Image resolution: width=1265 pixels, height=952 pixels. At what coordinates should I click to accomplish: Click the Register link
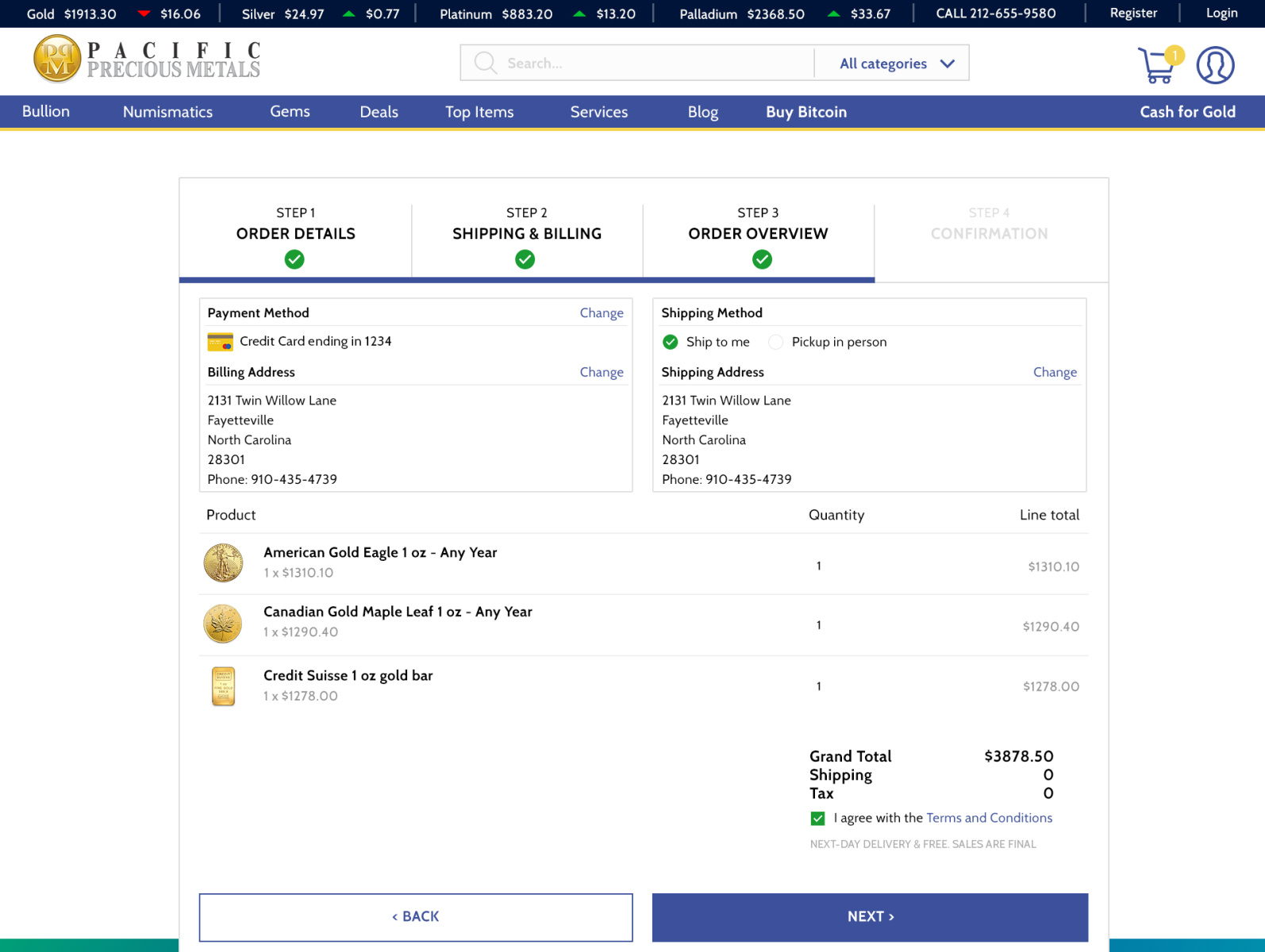pos(1133,13)
